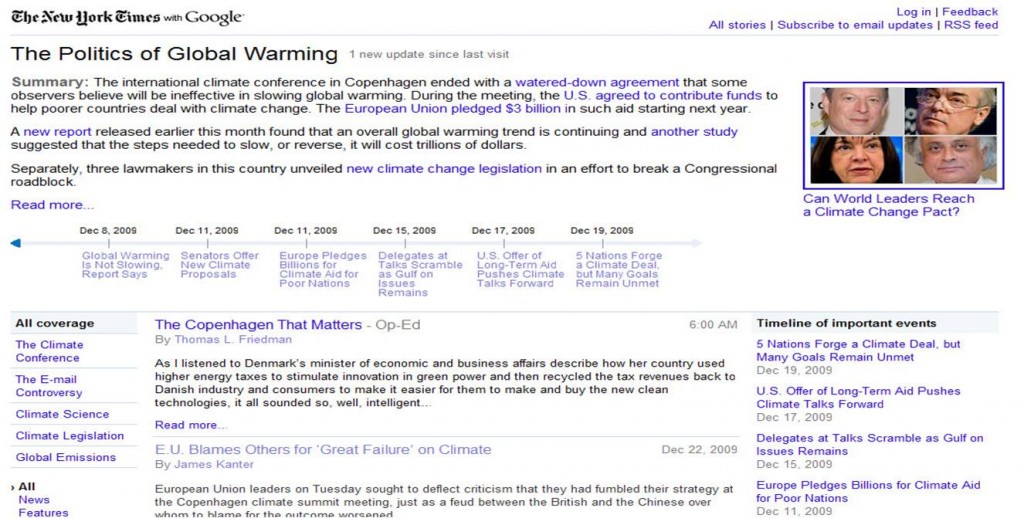Image resolution: width=1024 pixels, height=518 pixels.
Task: Open the new report link
Action: [x=57, y=131]
